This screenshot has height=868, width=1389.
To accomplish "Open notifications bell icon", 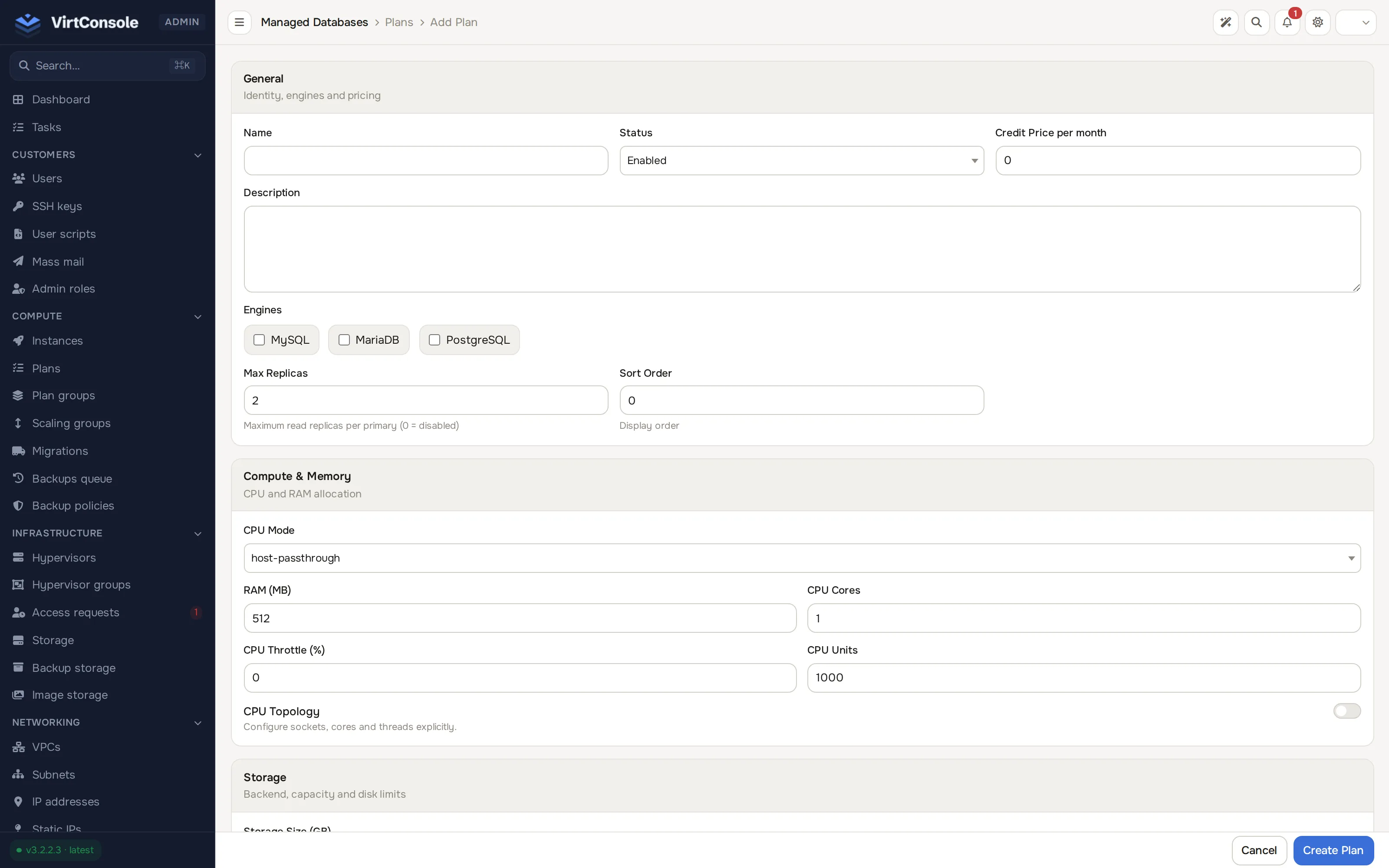I will pos(1287,23).
